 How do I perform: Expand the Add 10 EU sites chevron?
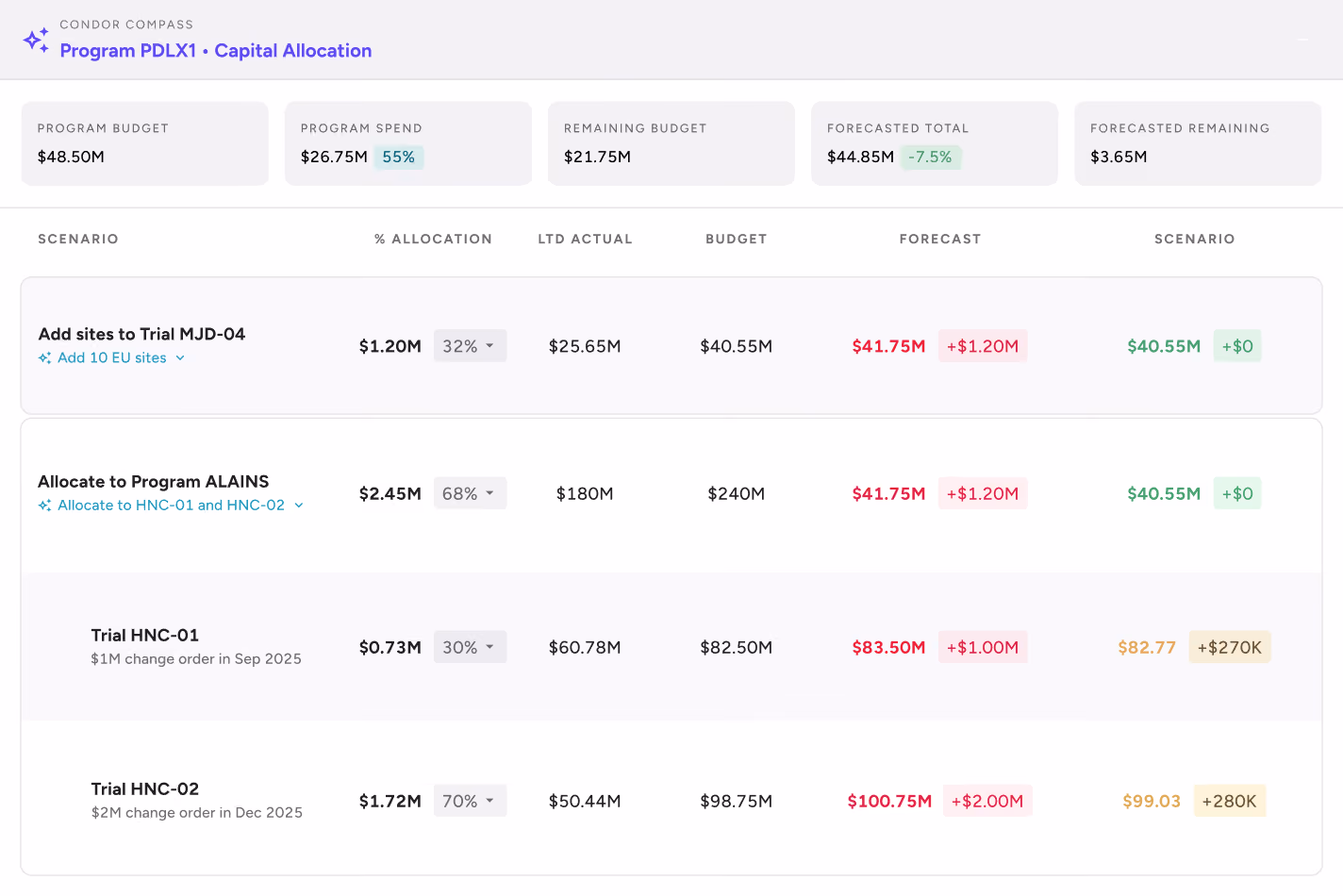click(180, 358)
